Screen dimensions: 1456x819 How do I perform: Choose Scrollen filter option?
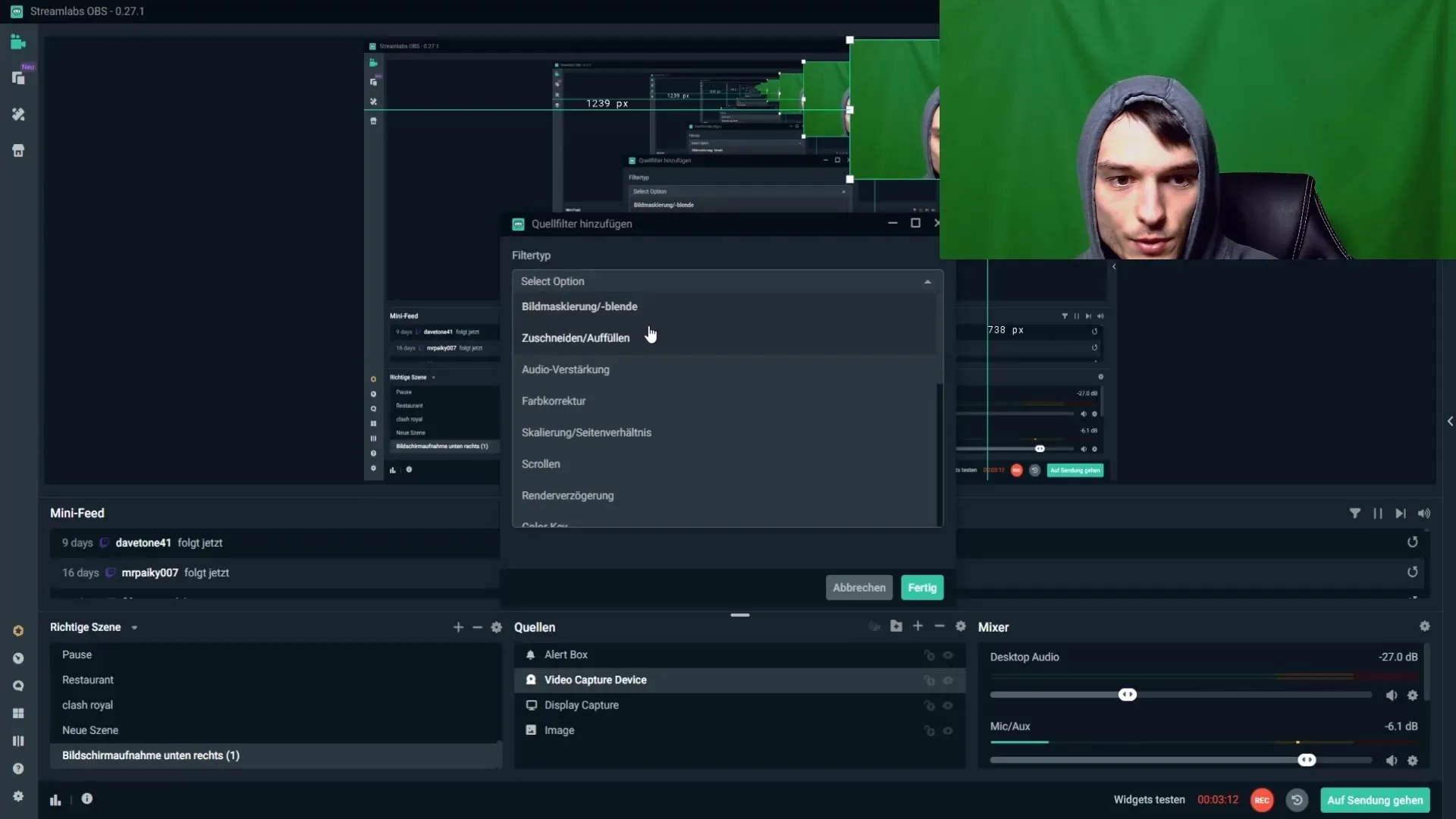tap(724, 464)
